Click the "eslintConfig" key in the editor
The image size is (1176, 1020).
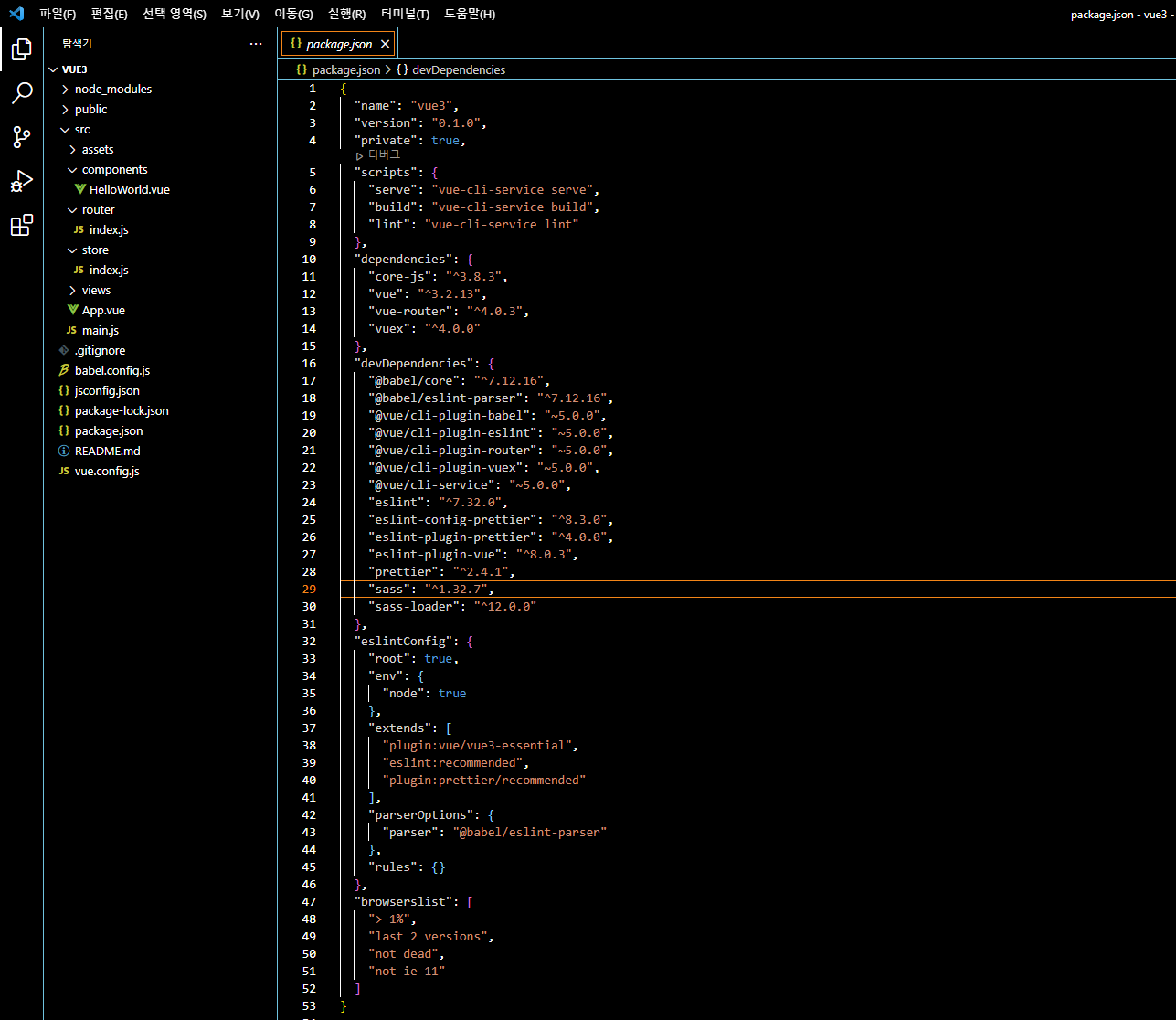(404, 641)
